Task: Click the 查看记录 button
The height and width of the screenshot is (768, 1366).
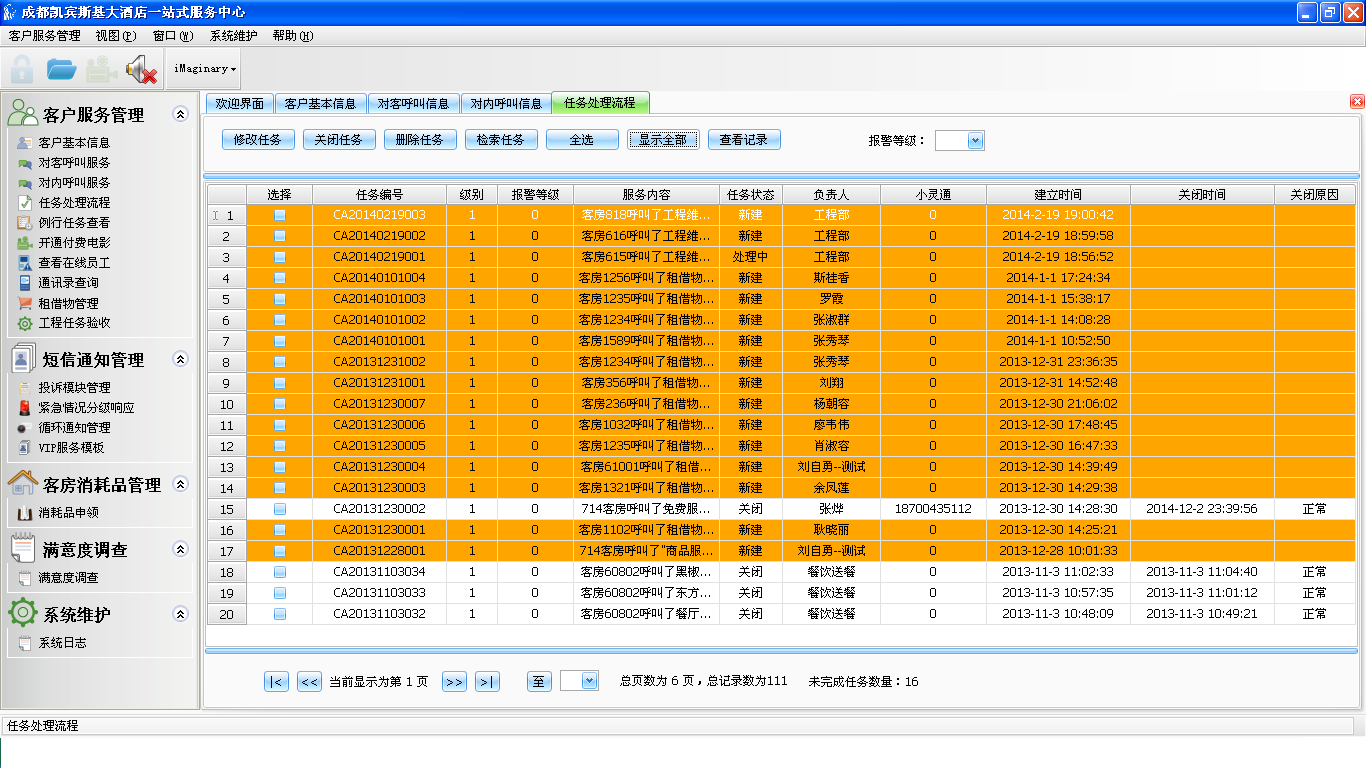Action: [x=744, y=140]
